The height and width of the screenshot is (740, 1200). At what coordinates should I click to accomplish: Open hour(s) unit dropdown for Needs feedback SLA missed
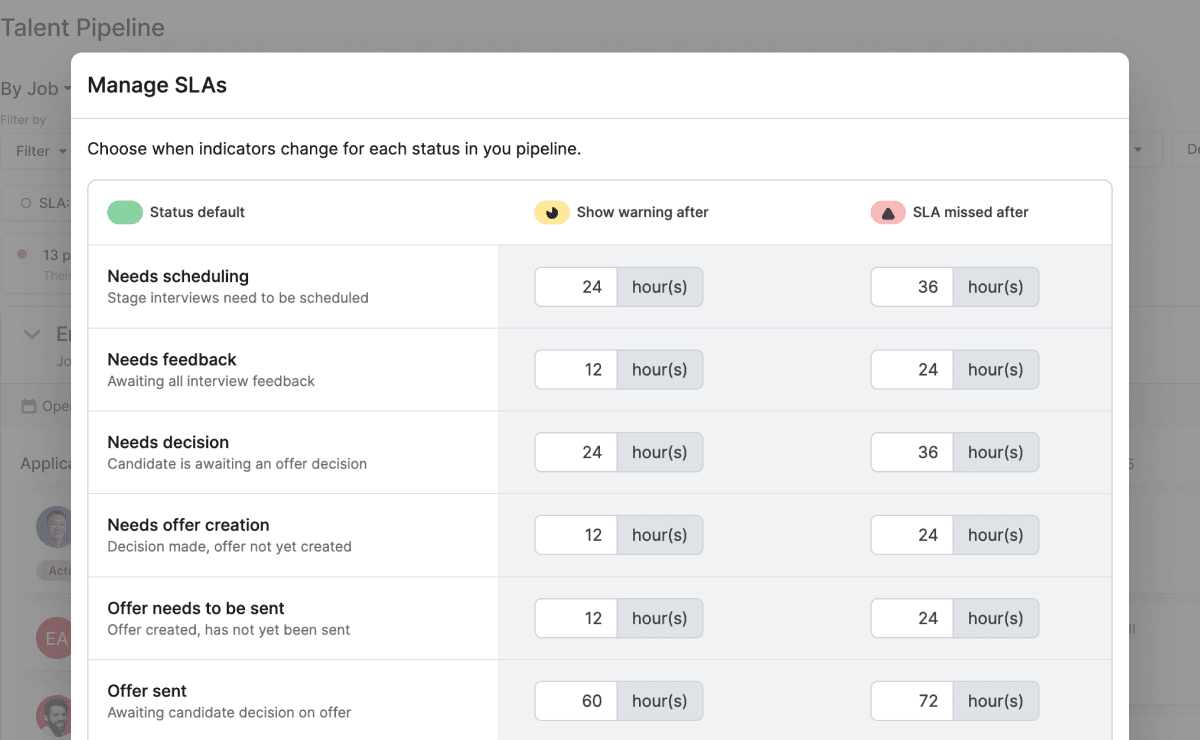coord(995,370)
